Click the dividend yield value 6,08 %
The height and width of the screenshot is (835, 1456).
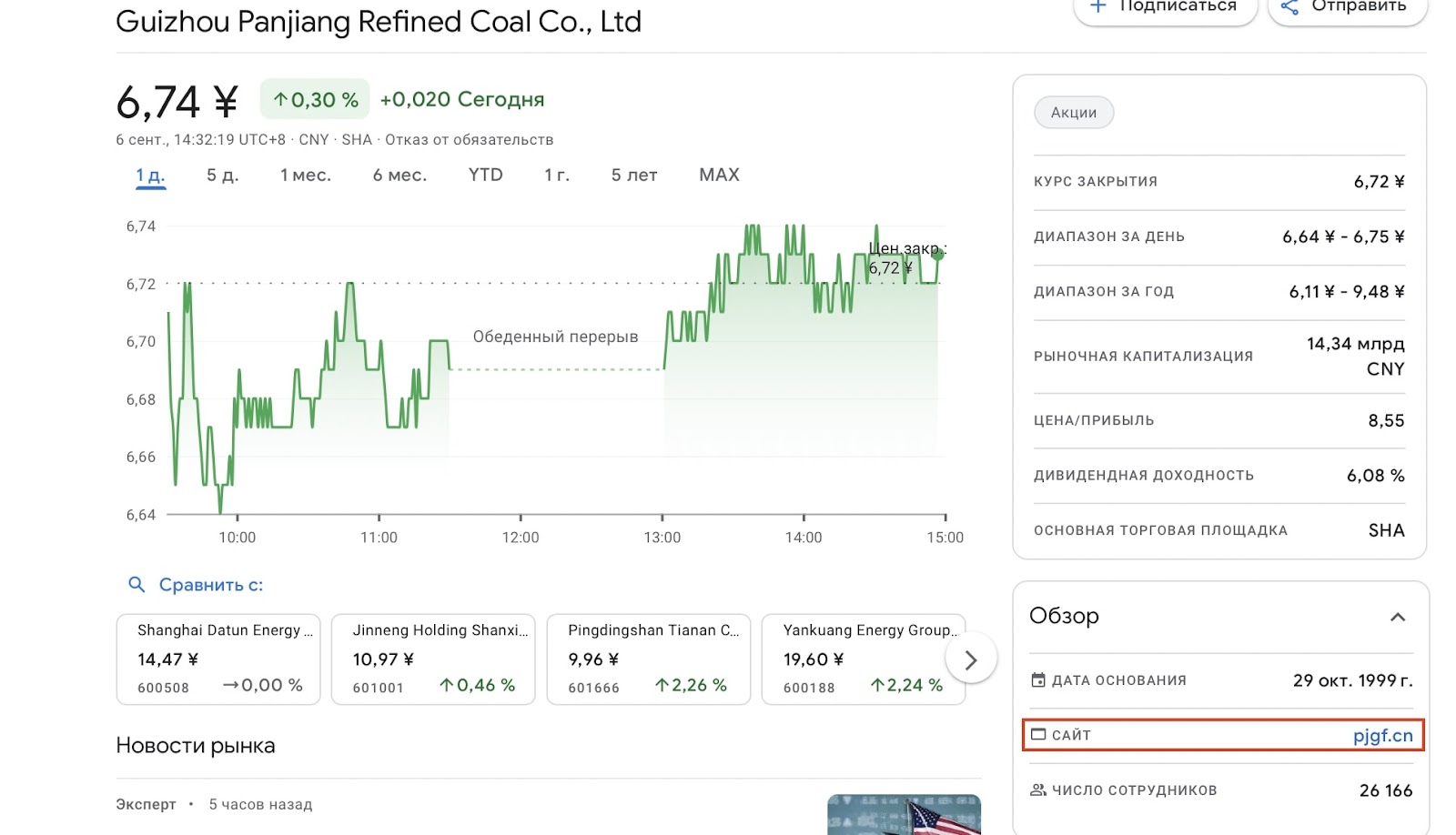pos(1376,476)
